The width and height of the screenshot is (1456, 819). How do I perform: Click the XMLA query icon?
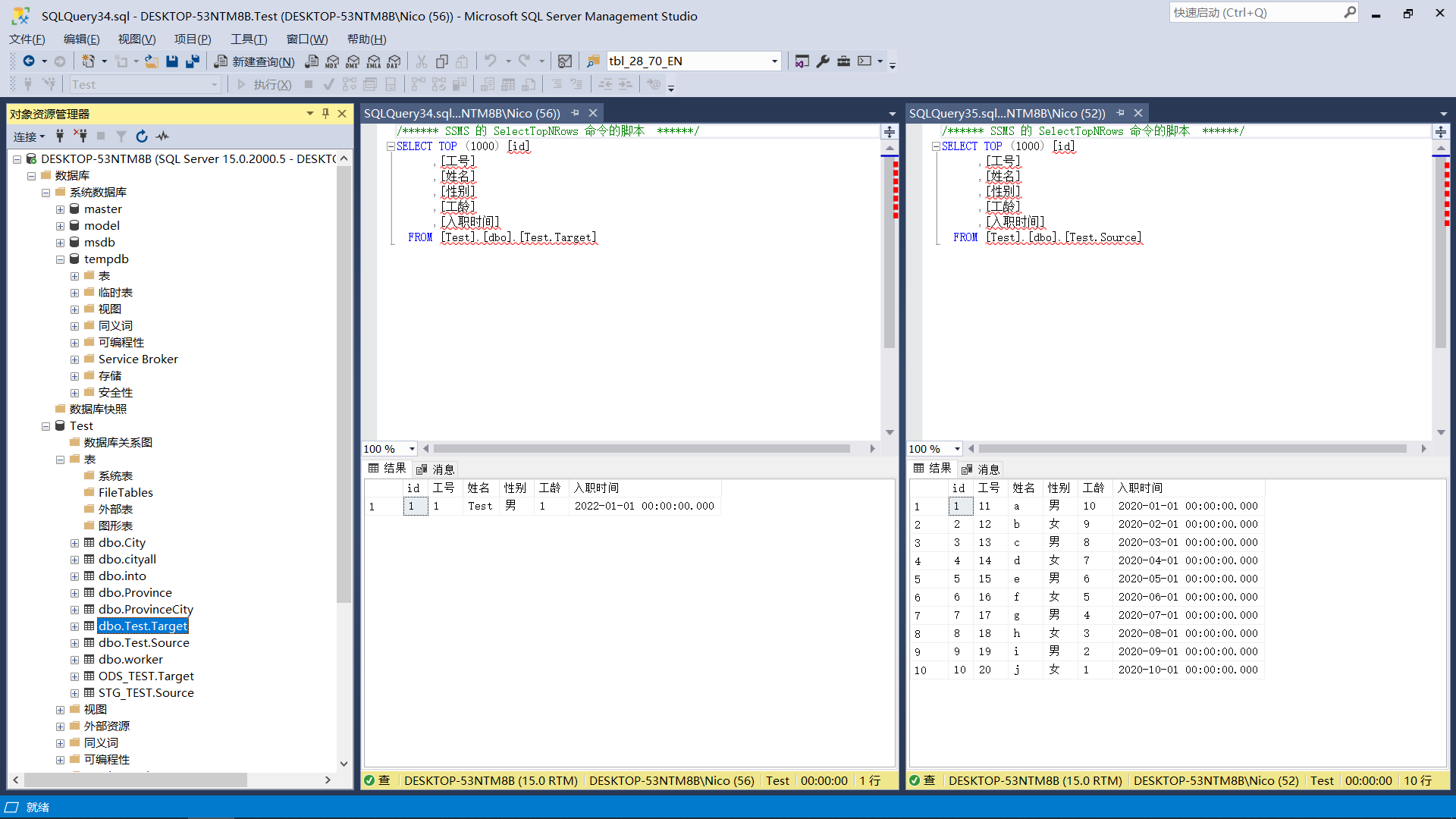(x=373, y=61)
